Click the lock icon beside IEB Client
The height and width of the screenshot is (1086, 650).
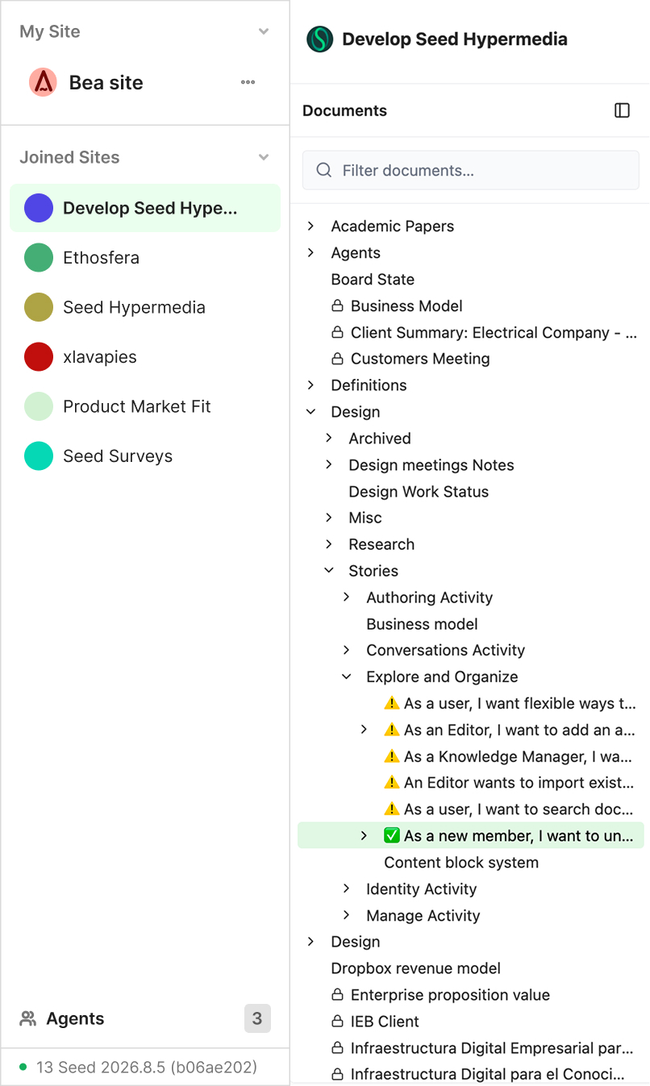coord(337,1021)
